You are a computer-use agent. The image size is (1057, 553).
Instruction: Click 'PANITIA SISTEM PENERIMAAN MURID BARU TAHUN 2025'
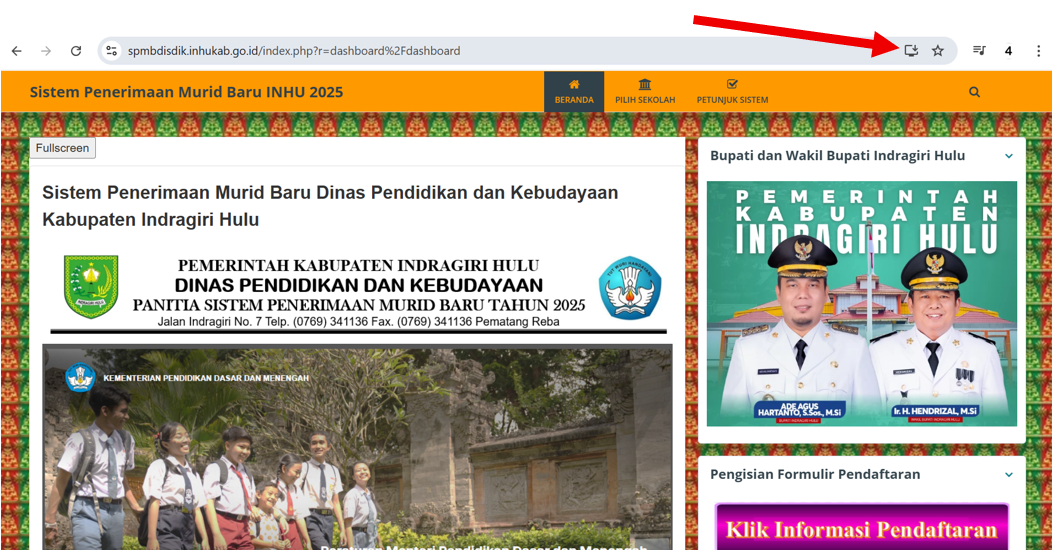pyautogui.click(x=359, y=305)
